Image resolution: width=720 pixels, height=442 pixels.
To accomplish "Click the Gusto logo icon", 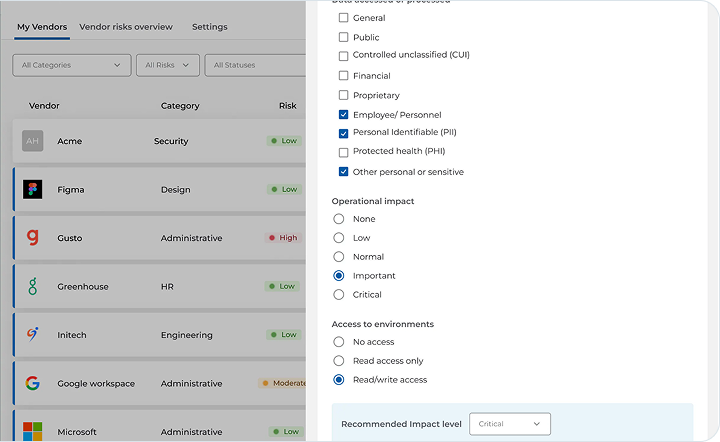I will pyautogui.click(x=33, y=237).
